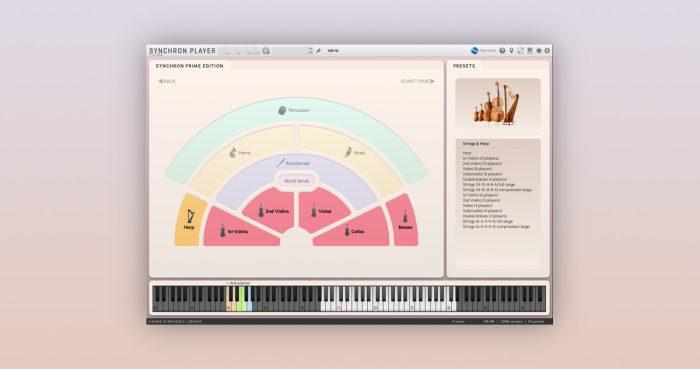The height and width of the screenshot is (369, 700).
Task: Play the white key marked with pink C label
Action: 338,306
